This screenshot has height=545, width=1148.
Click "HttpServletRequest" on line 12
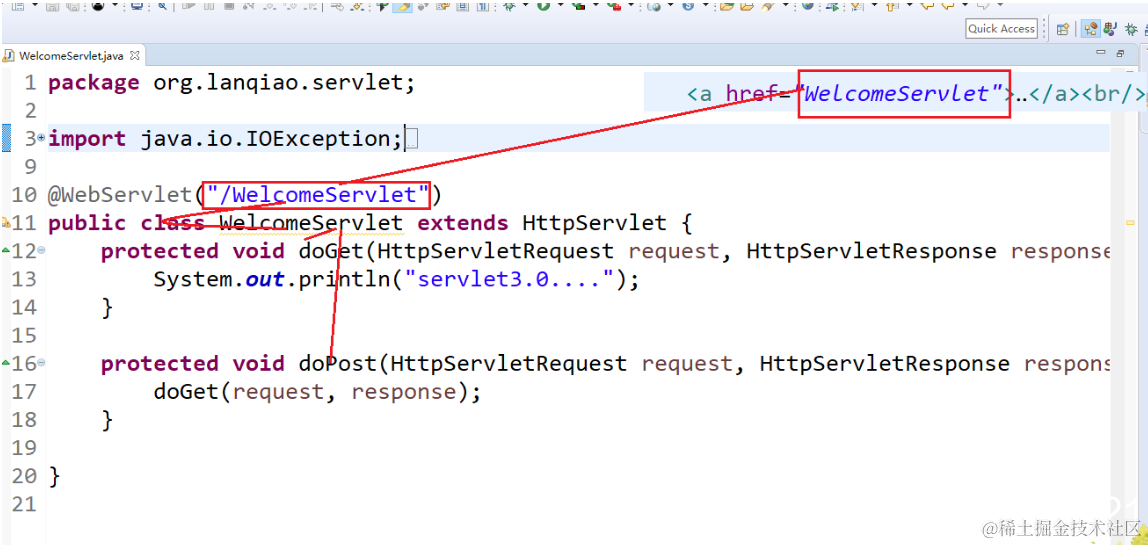(x=496, y=251)
